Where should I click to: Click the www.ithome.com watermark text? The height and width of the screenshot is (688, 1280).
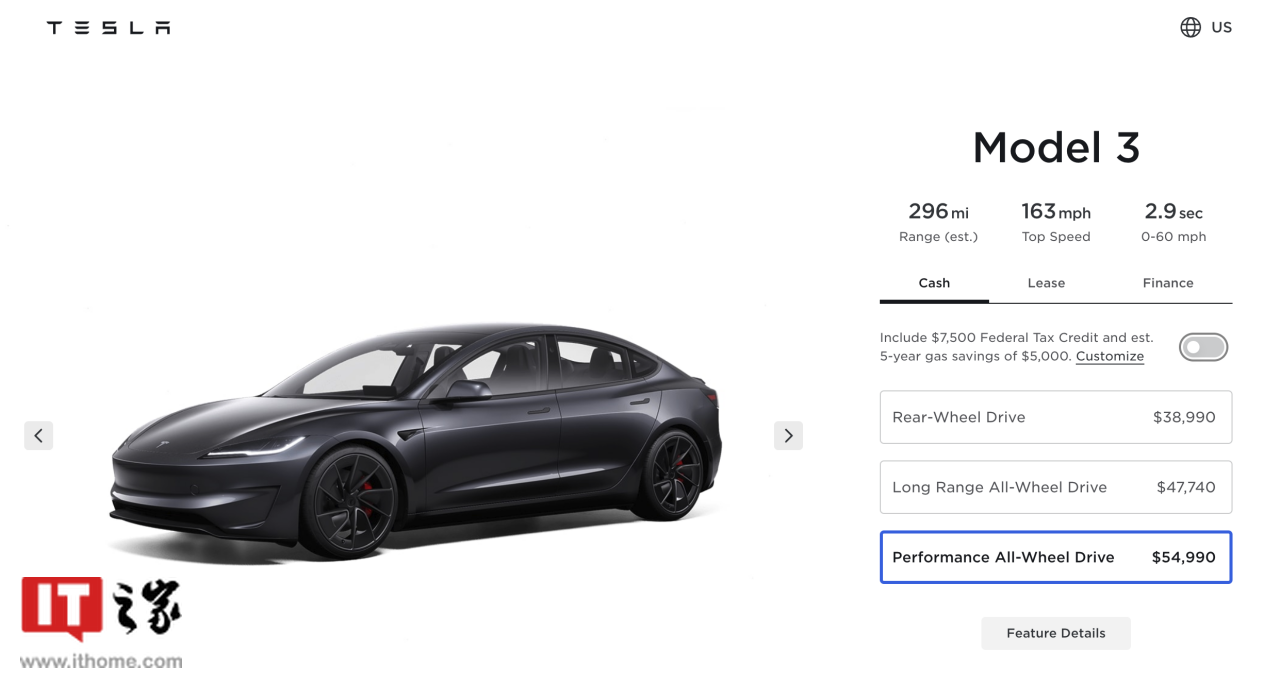101,661
